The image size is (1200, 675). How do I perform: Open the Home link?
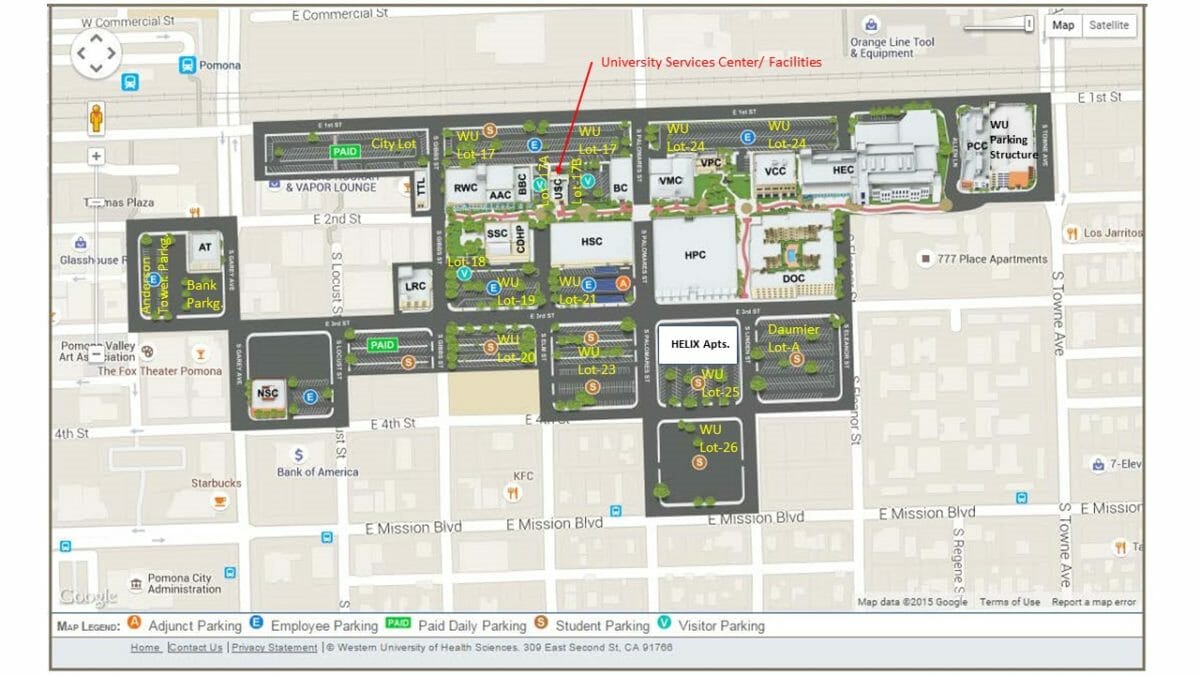[x=145, y=648]
